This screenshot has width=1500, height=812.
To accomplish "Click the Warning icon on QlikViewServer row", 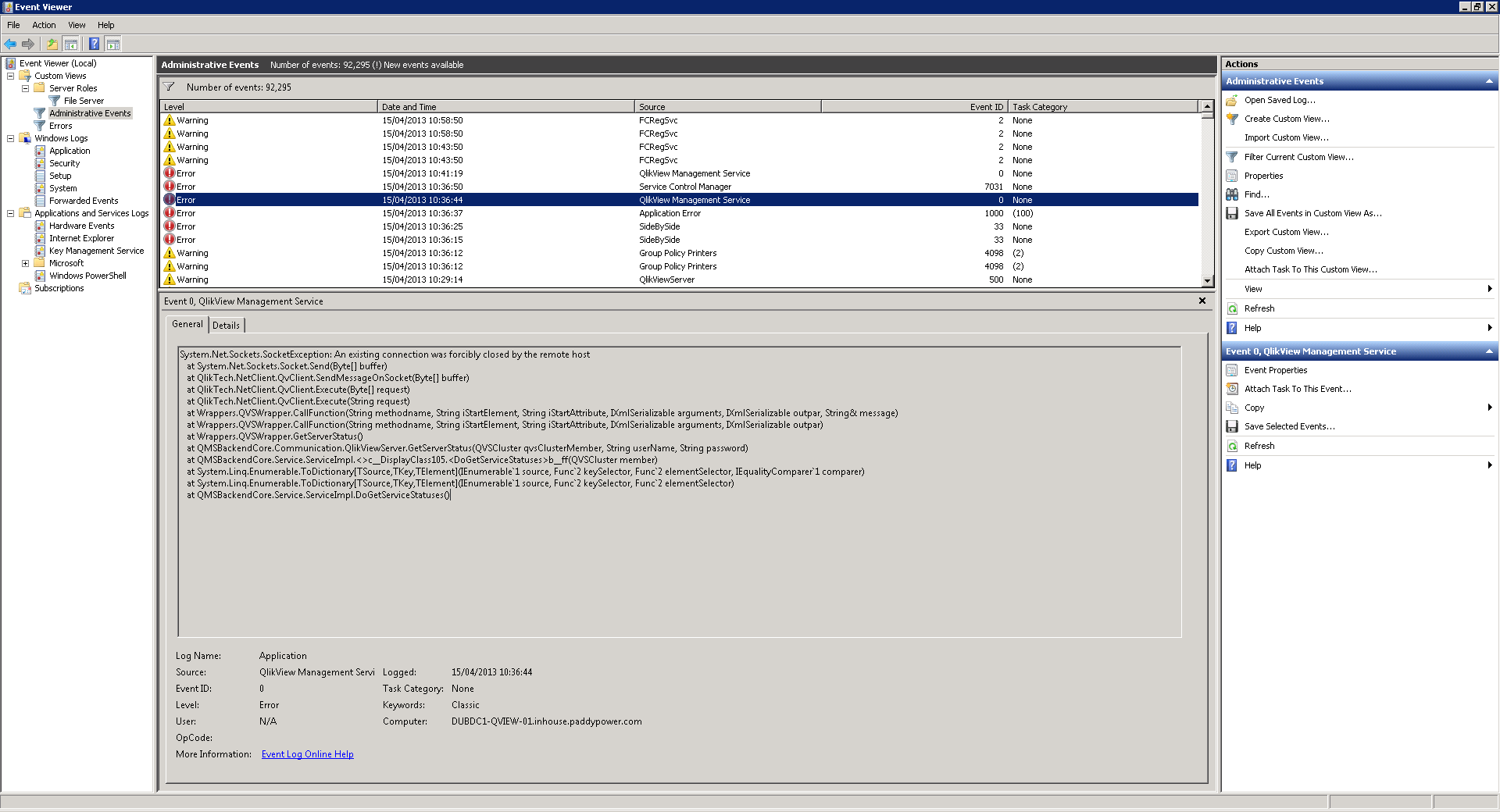I will click(x=170, y=280).
